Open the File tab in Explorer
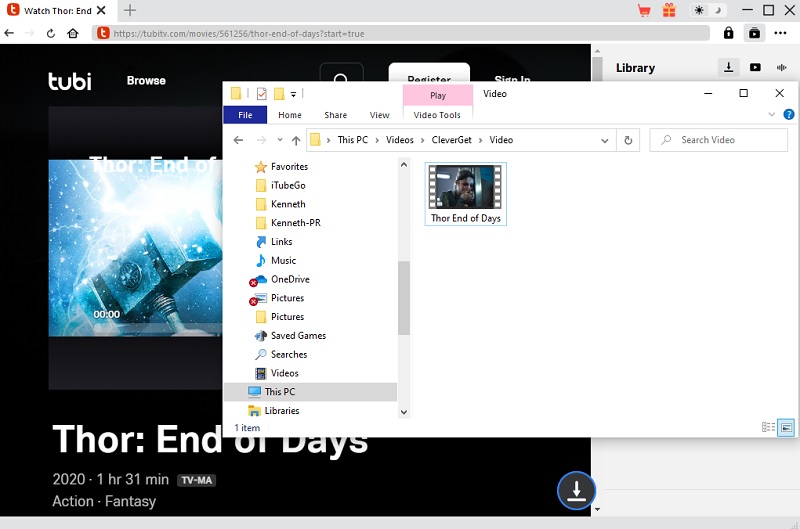This screenshot has width=800, height=529. tap(245, 115)
